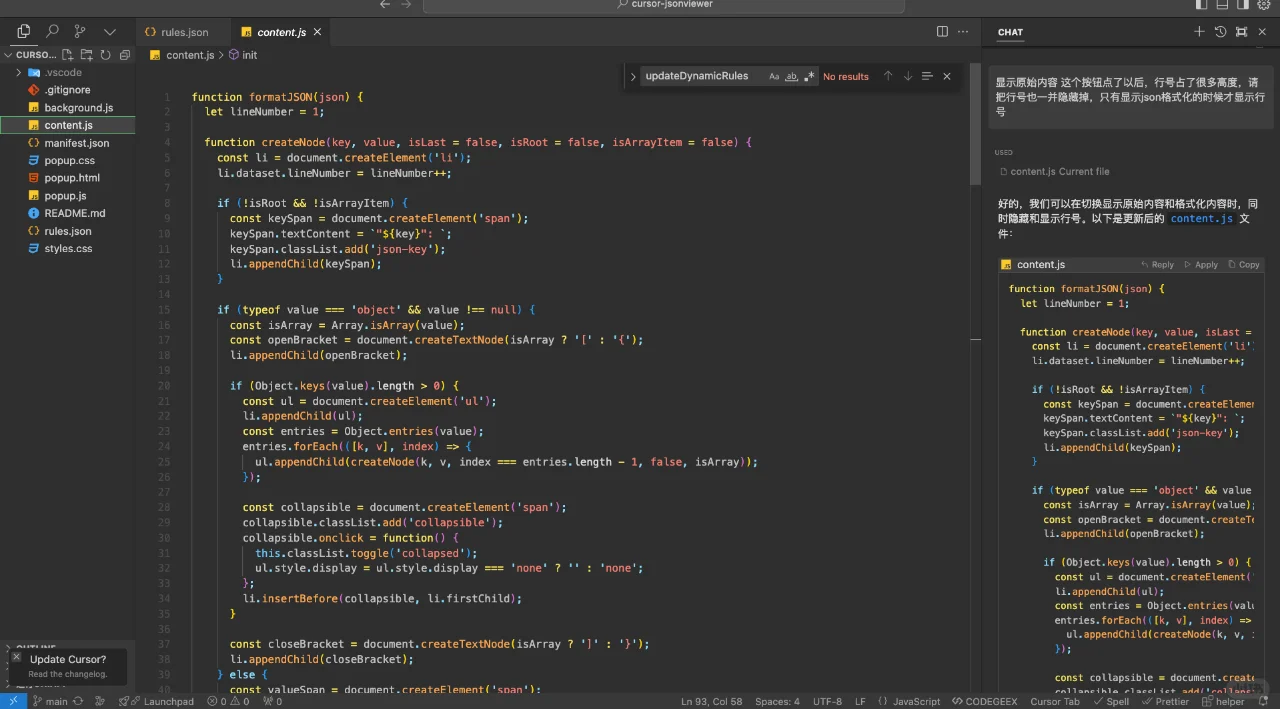Open chat history clock icon
The height and width of the screenshot is (709, 1280).
pyautogui.click(x=1220, y=32)
